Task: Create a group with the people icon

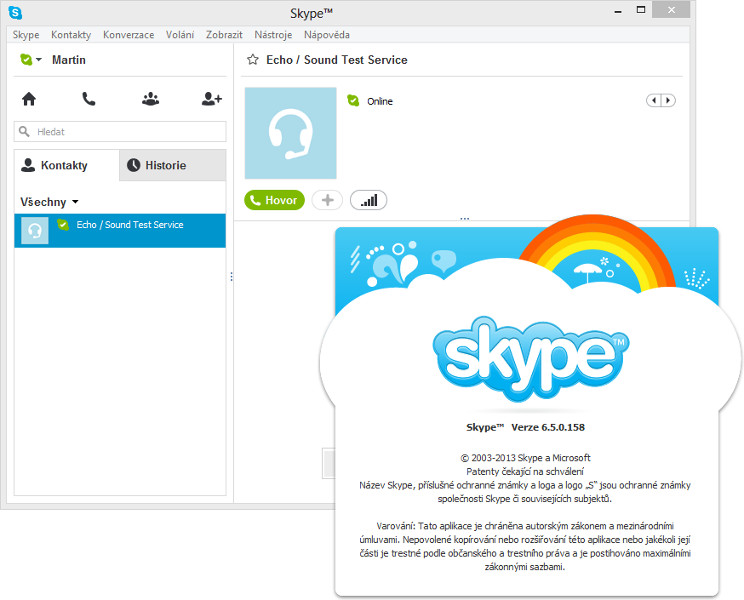Action: [150, 99]
